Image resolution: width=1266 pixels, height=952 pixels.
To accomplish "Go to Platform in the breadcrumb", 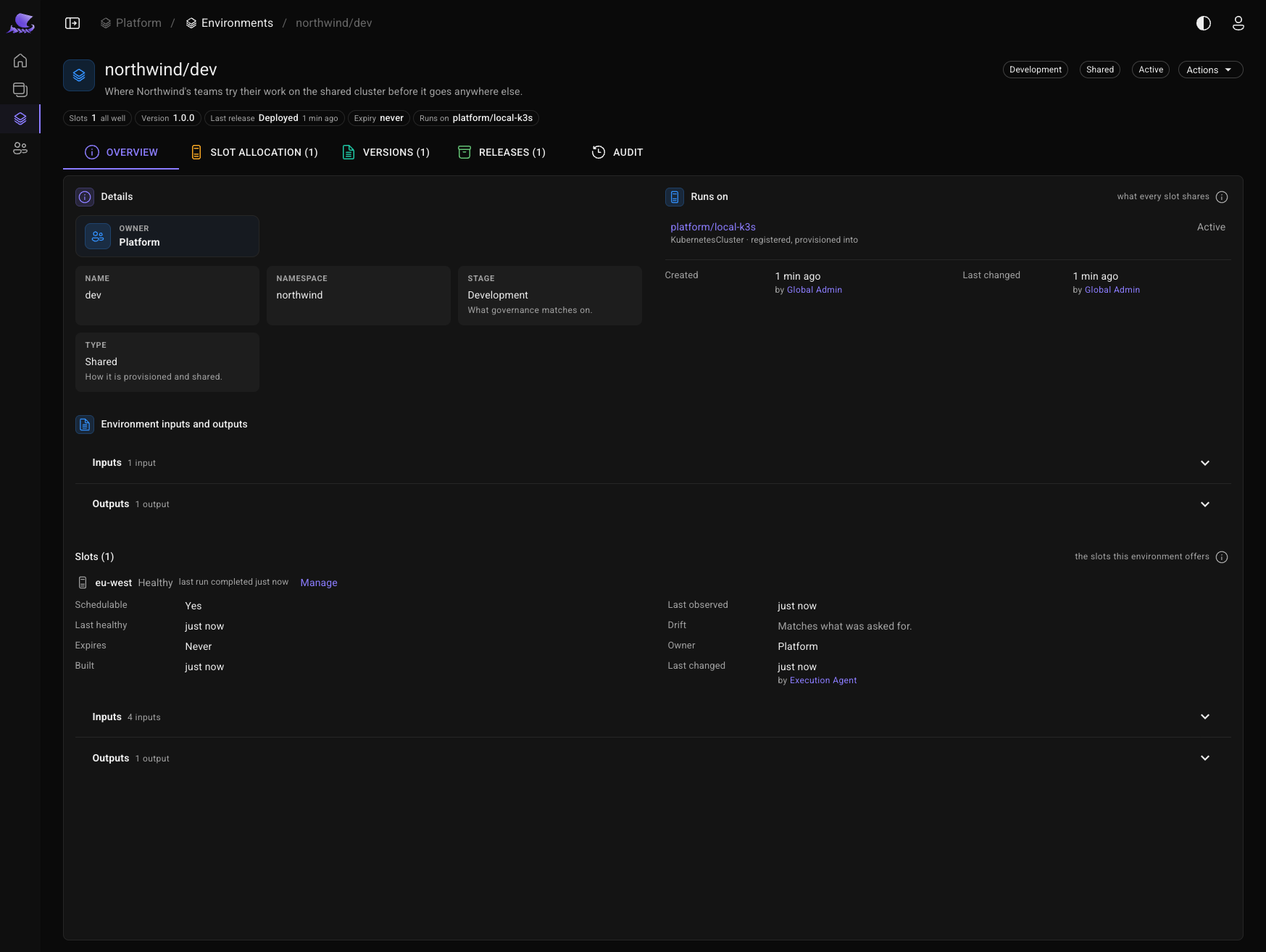I will 138,23.
